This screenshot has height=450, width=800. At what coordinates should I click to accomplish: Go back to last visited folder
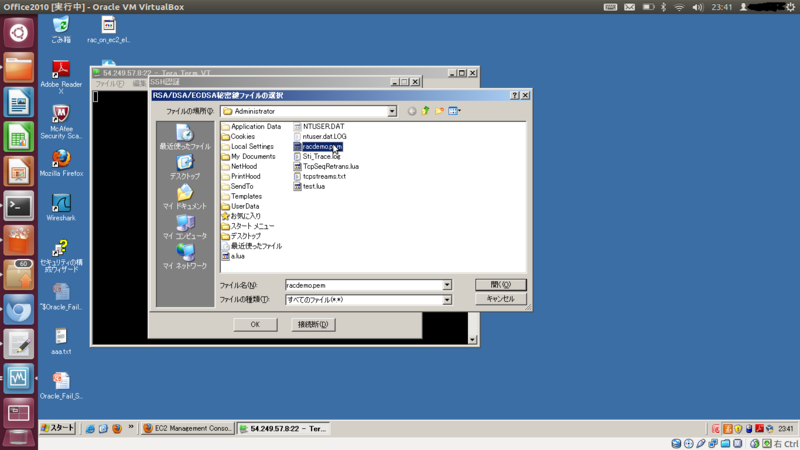(412, 111)
